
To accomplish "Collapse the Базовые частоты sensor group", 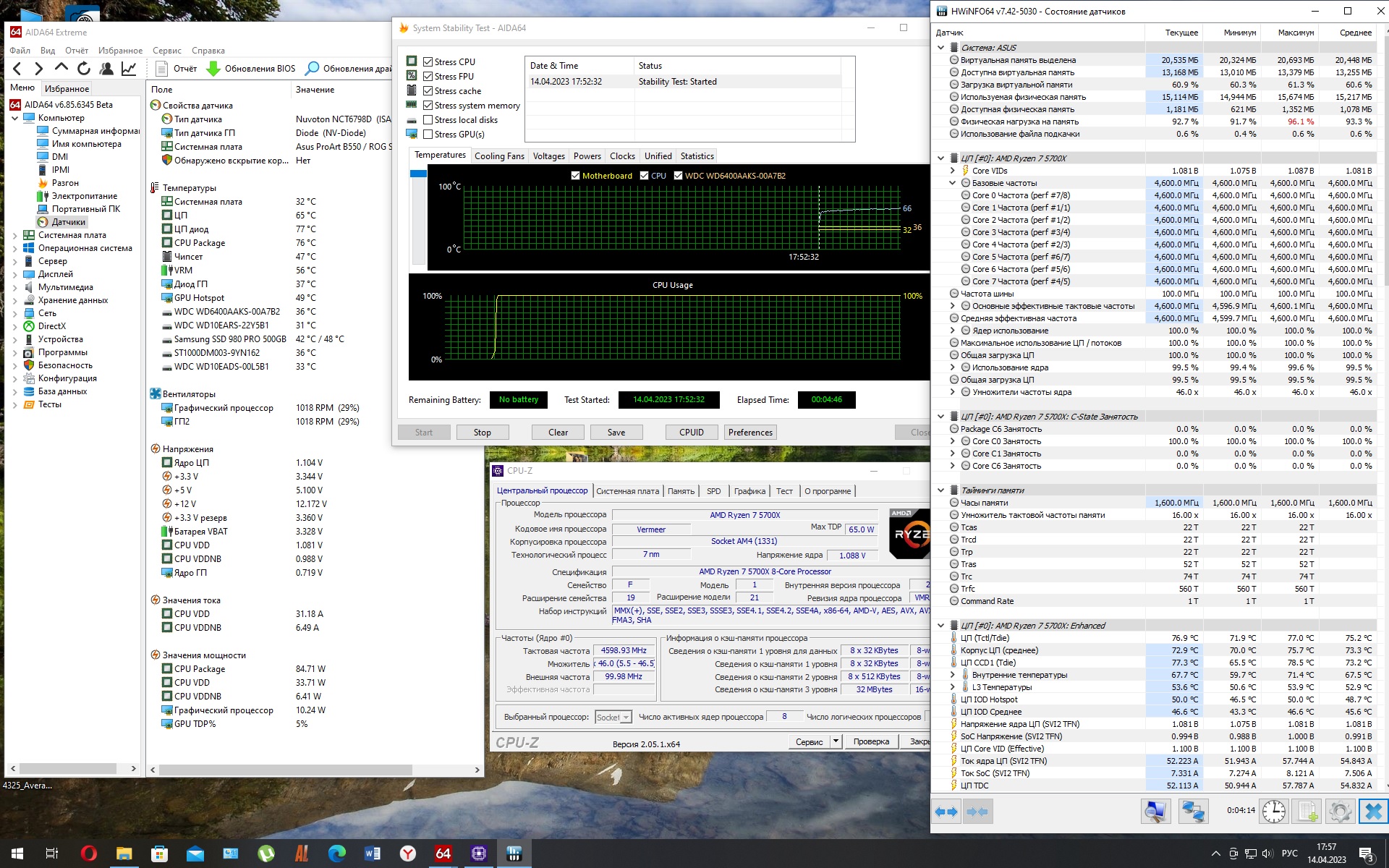I will (x=952, y=183).
